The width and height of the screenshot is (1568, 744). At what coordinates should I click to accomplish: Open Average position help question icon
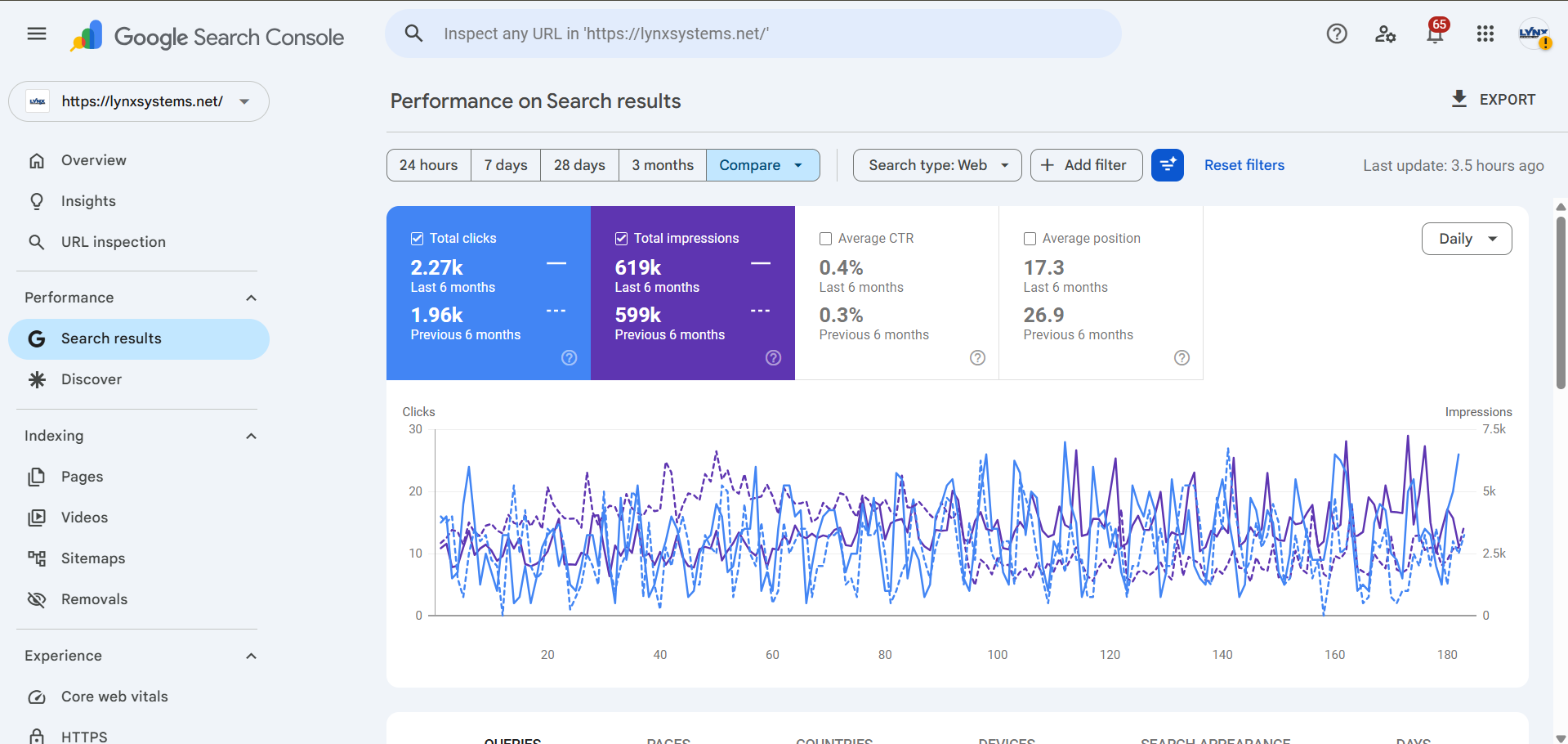click(x=1182, y=358)
